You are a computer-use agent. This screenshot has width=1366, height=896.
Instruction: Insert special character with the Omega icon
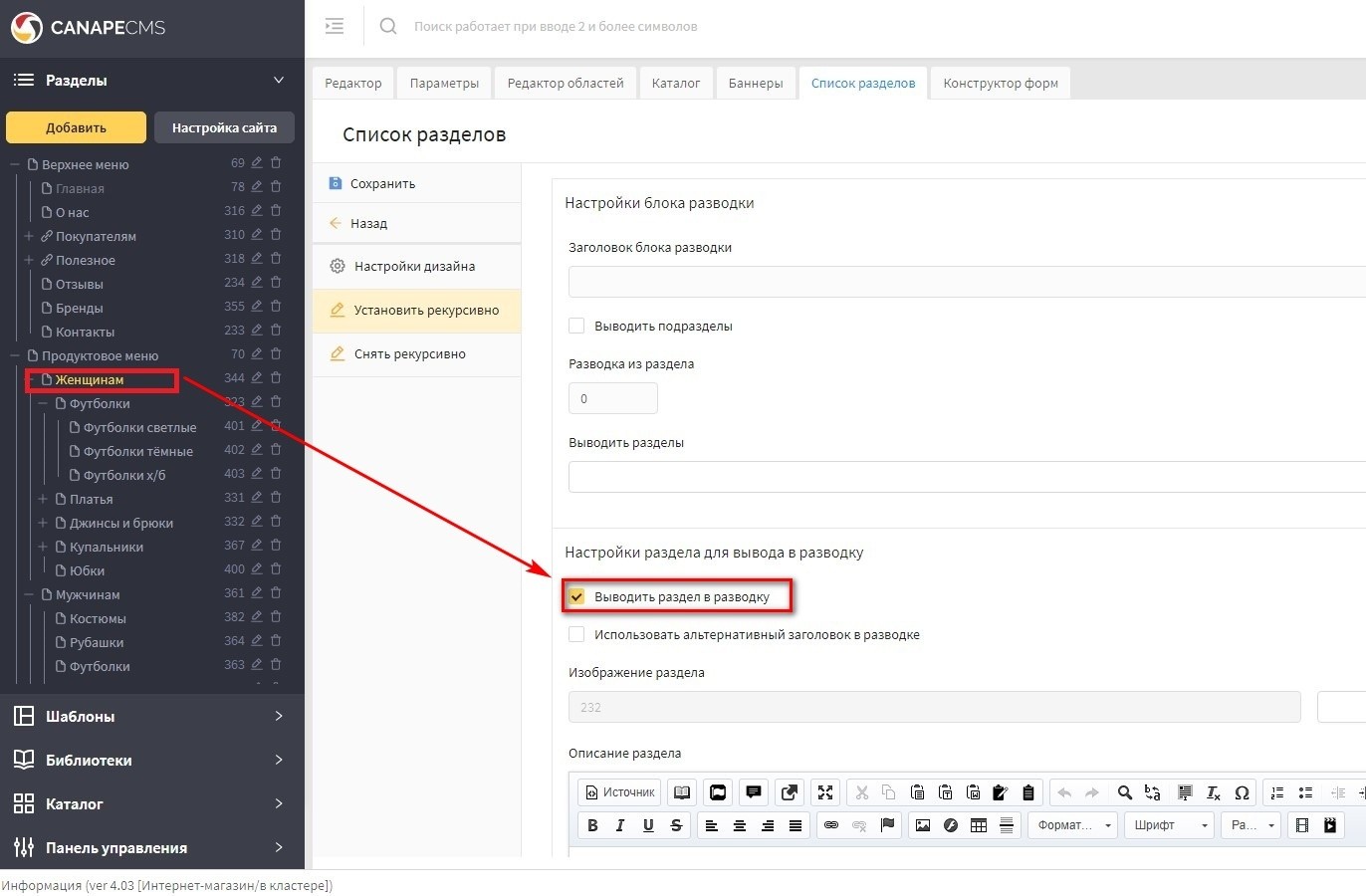click(x=1242, y=792)
